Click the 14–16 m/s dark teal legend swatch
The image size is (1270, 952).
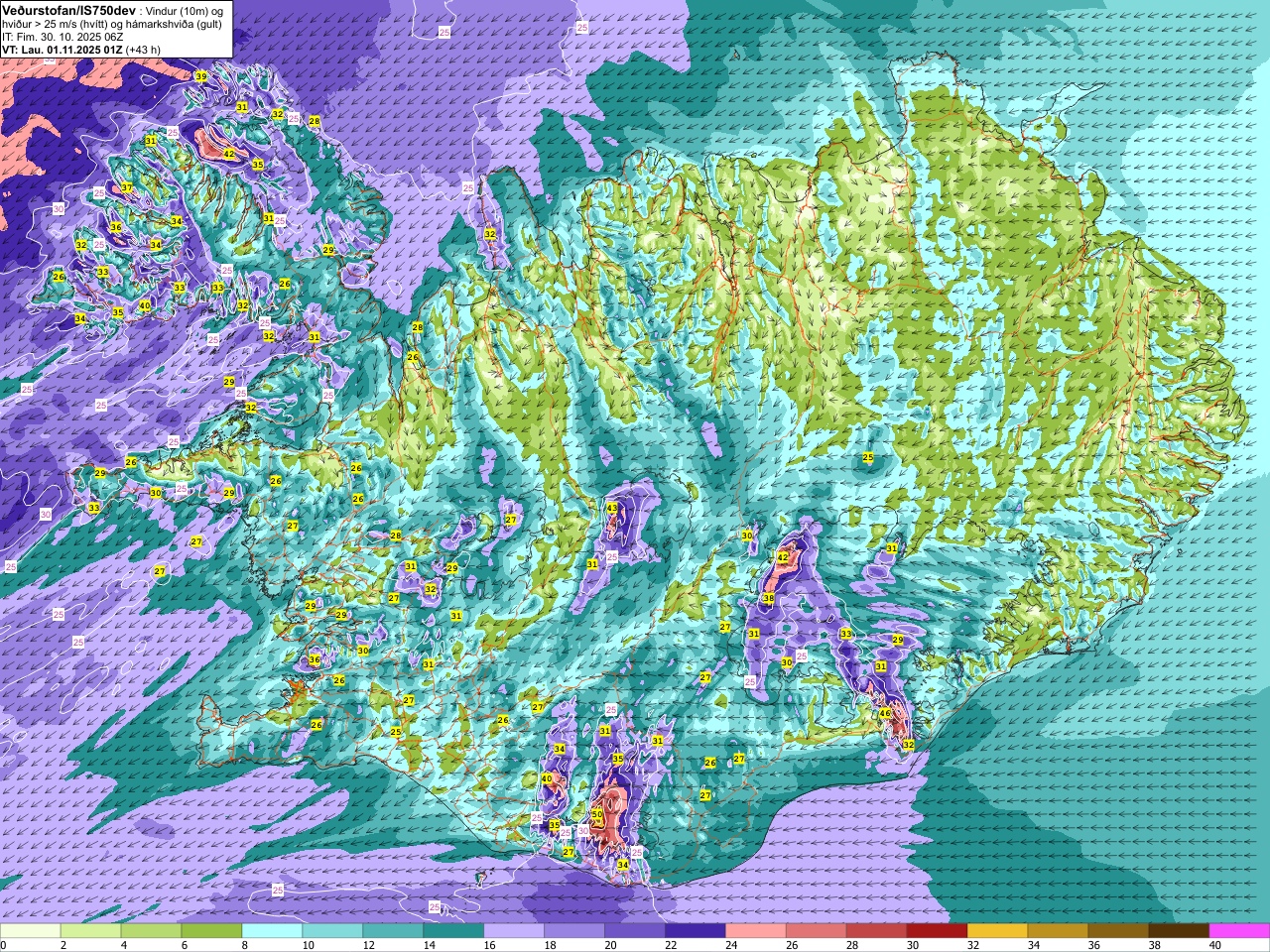point(453,931)
